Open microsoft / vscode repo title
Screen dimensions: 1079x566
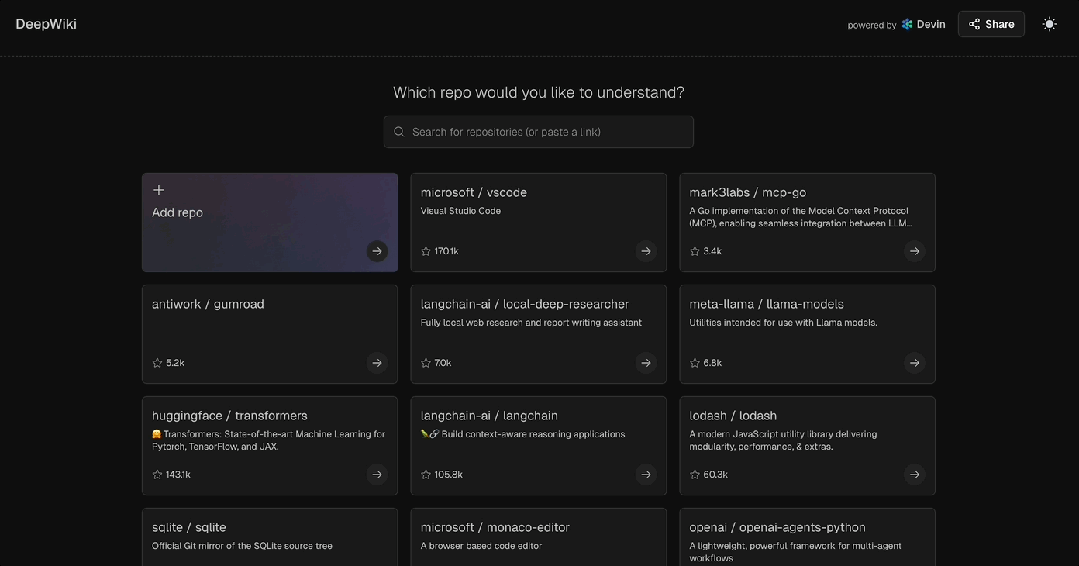pyautogui.click(x=473, y=193)
